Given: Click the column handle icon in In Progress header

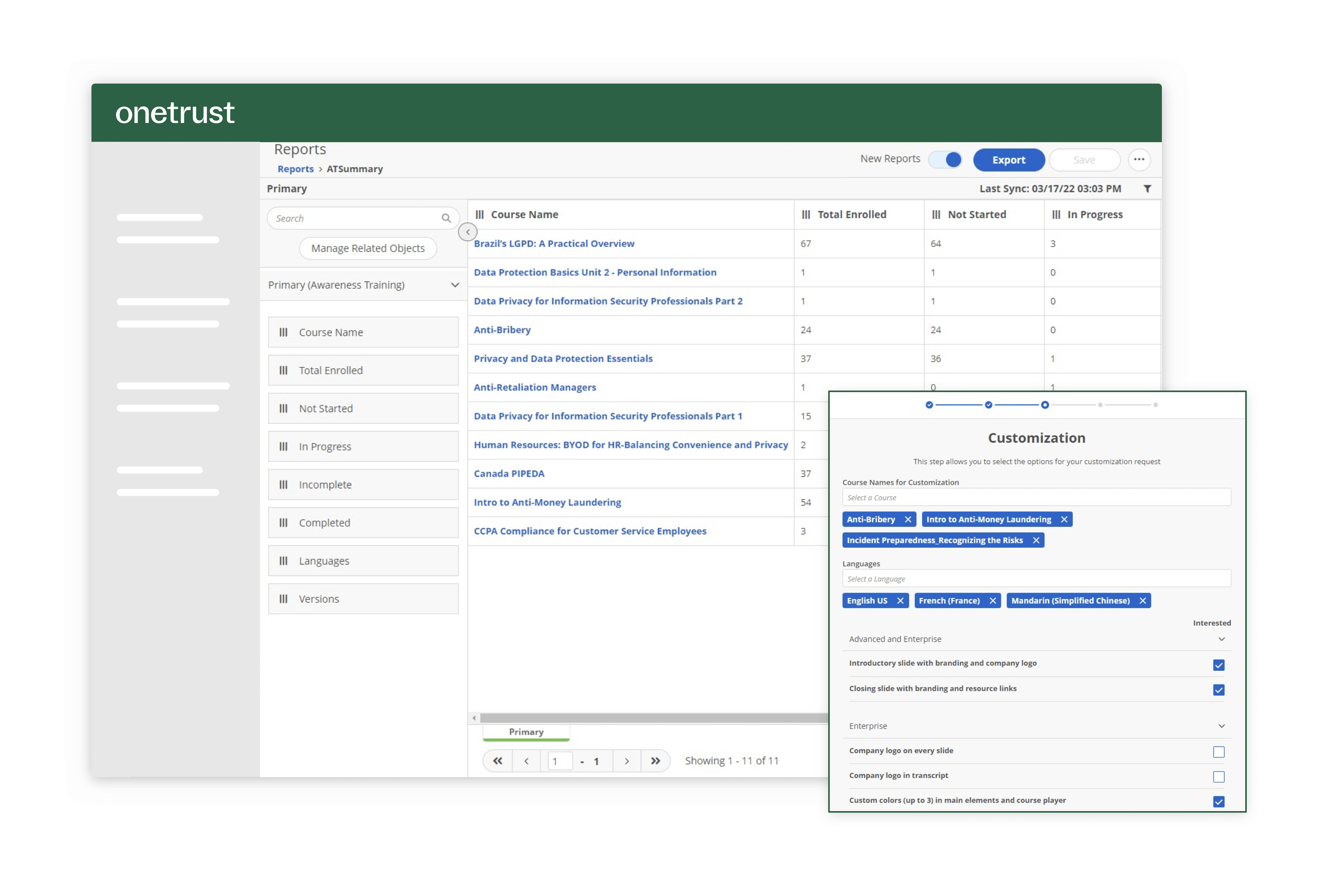Looking at the screenshot, I should click(x=1056, y=214).
